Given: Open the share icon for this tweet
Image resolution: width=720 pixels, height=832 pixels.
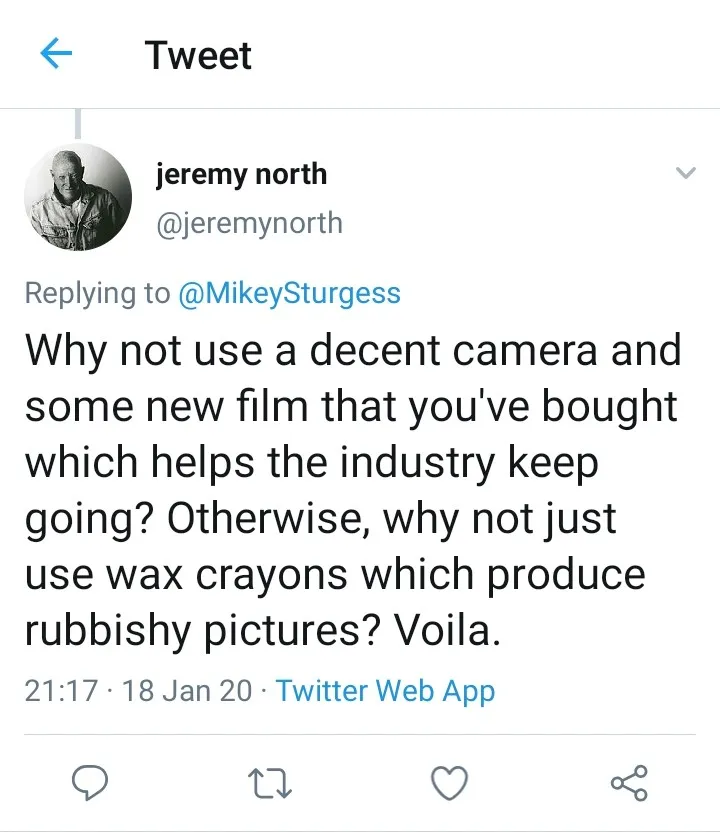Looking at the screenshot, I should (629, 783).
